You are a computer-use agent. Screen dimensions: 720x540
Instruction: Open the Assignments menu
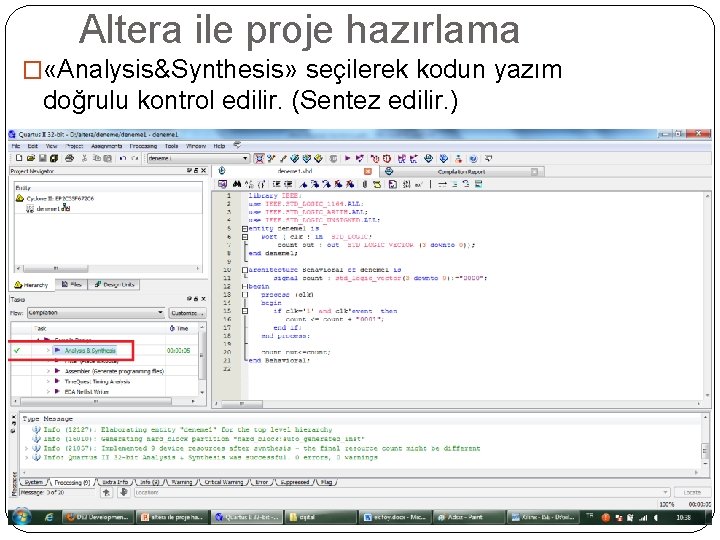107,146
